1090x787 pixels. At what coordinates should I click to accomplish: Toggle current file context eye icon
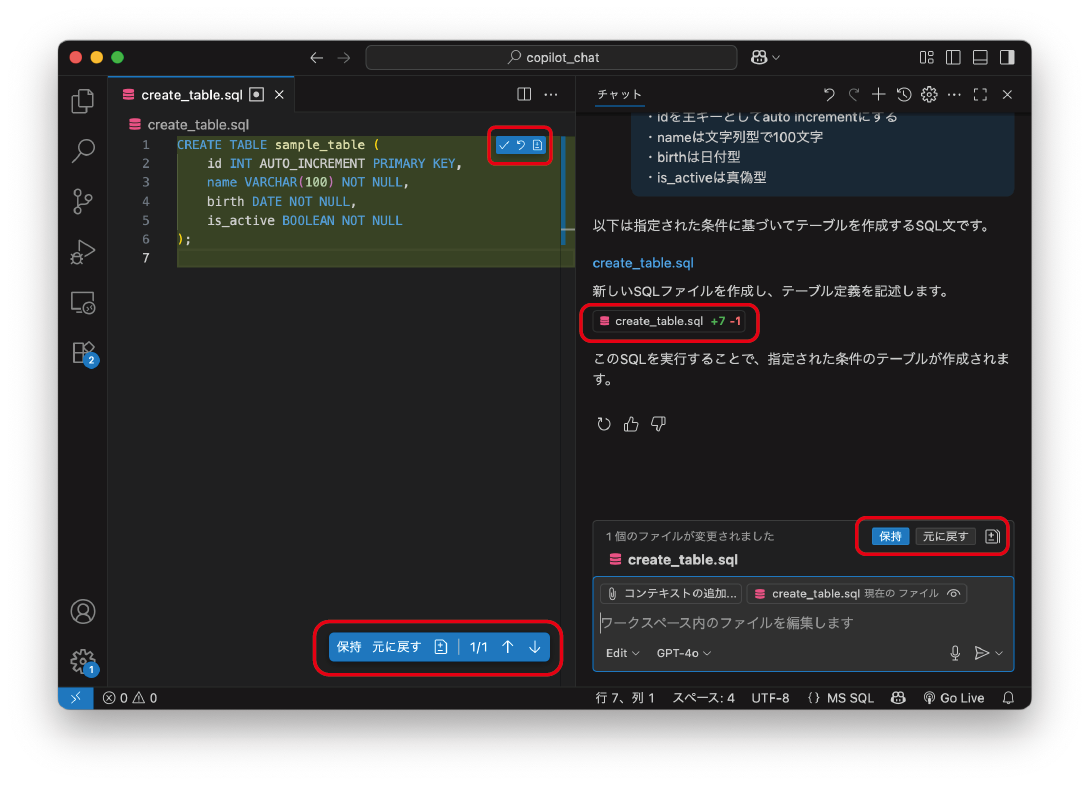click(954, 594)
